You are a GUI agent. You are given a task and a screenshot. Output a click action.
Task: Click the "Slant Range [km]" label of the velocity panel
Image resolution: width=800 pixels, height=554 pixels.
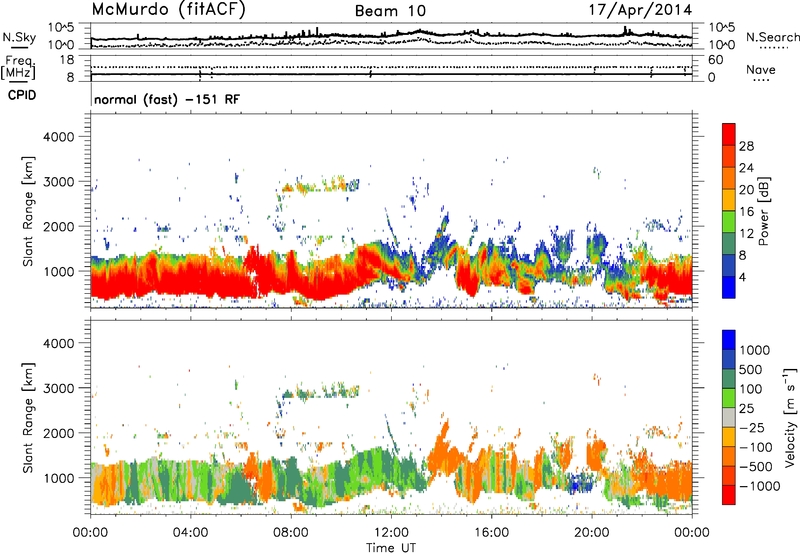(28, 417)
